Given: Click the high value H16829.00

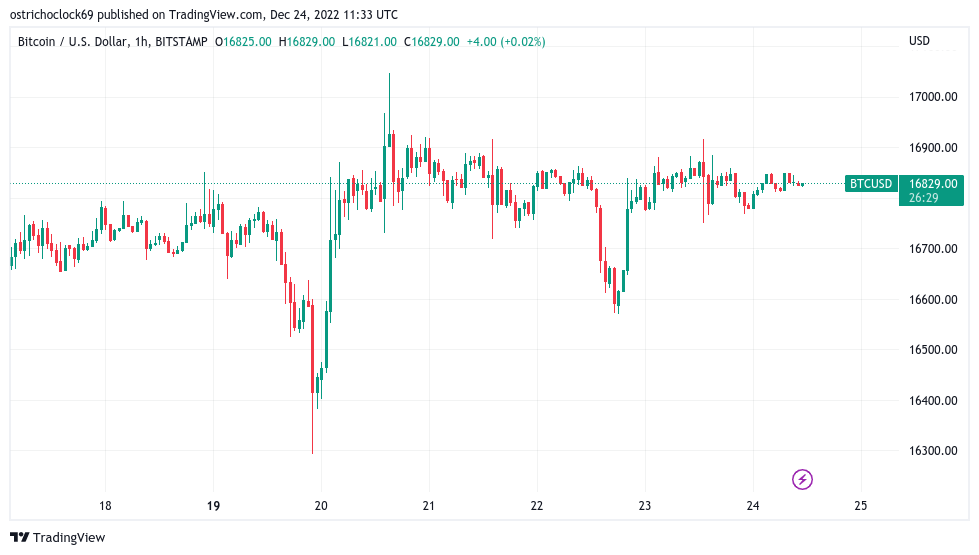Looking at the screenshot, I should [x=307, y=42].
